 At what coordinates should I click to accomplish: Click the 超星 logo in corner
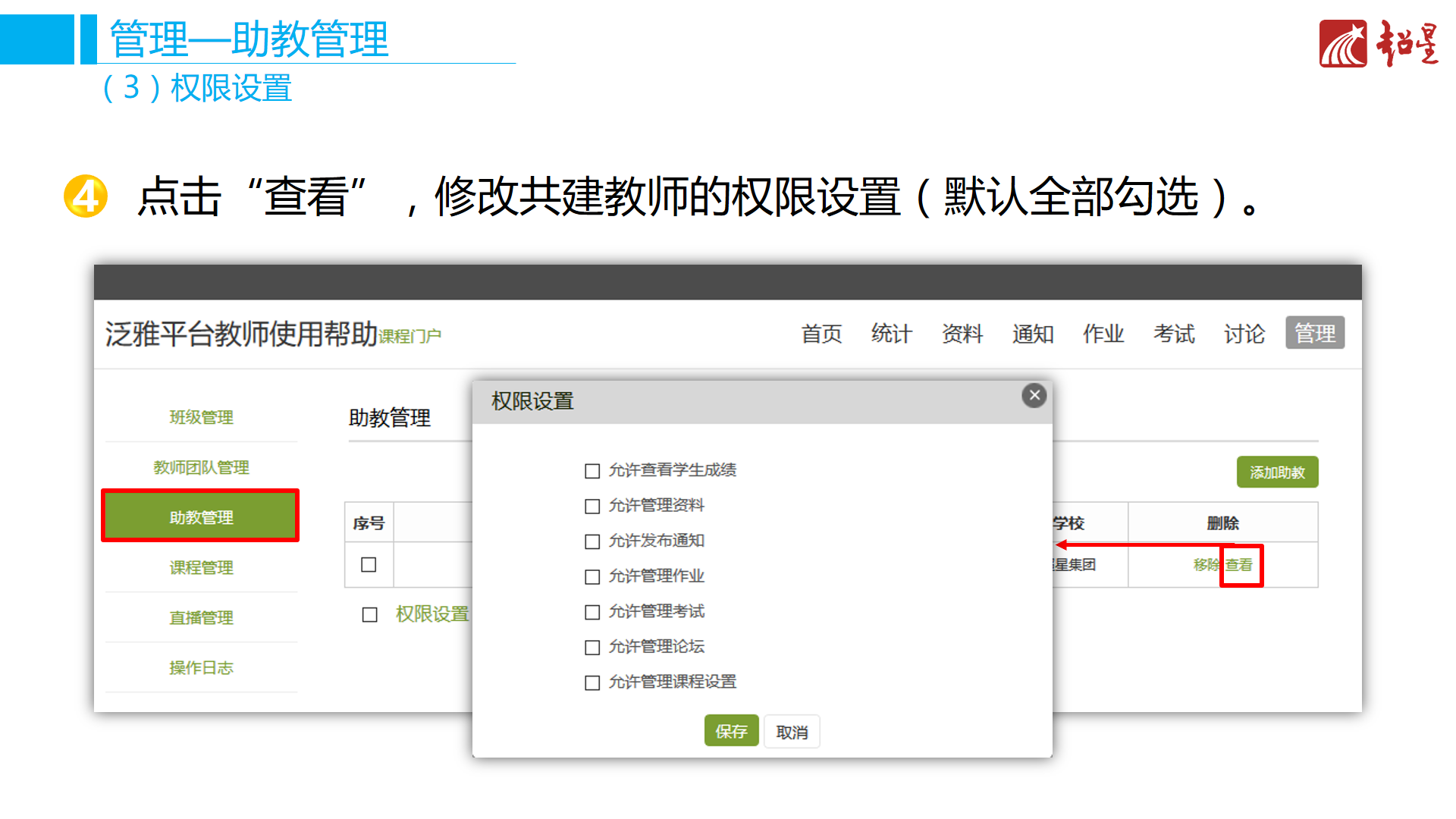pyautogui.click(x=1378, y=44)
